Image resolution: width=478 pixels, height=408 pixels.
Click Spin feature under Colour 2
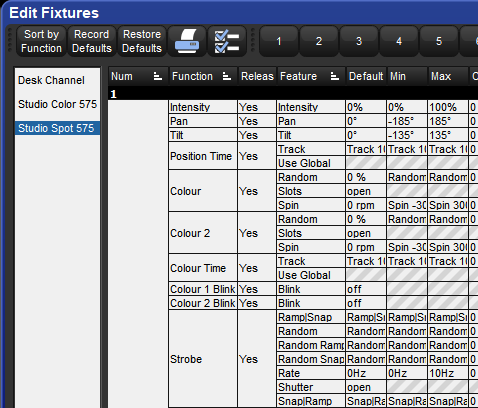point(311,247)
